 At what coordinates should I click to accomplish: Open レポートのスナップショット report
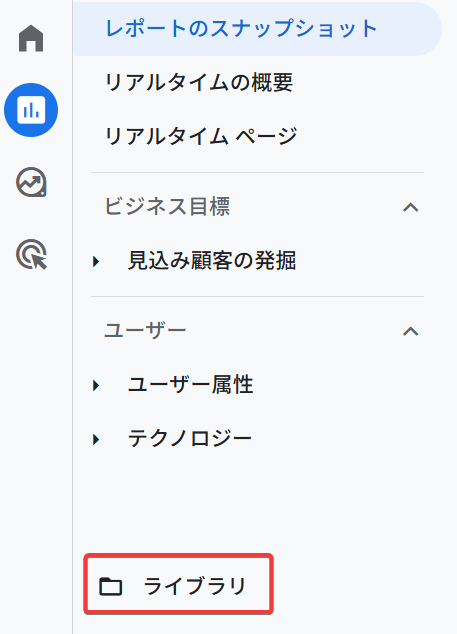click(x=257, y=29)
